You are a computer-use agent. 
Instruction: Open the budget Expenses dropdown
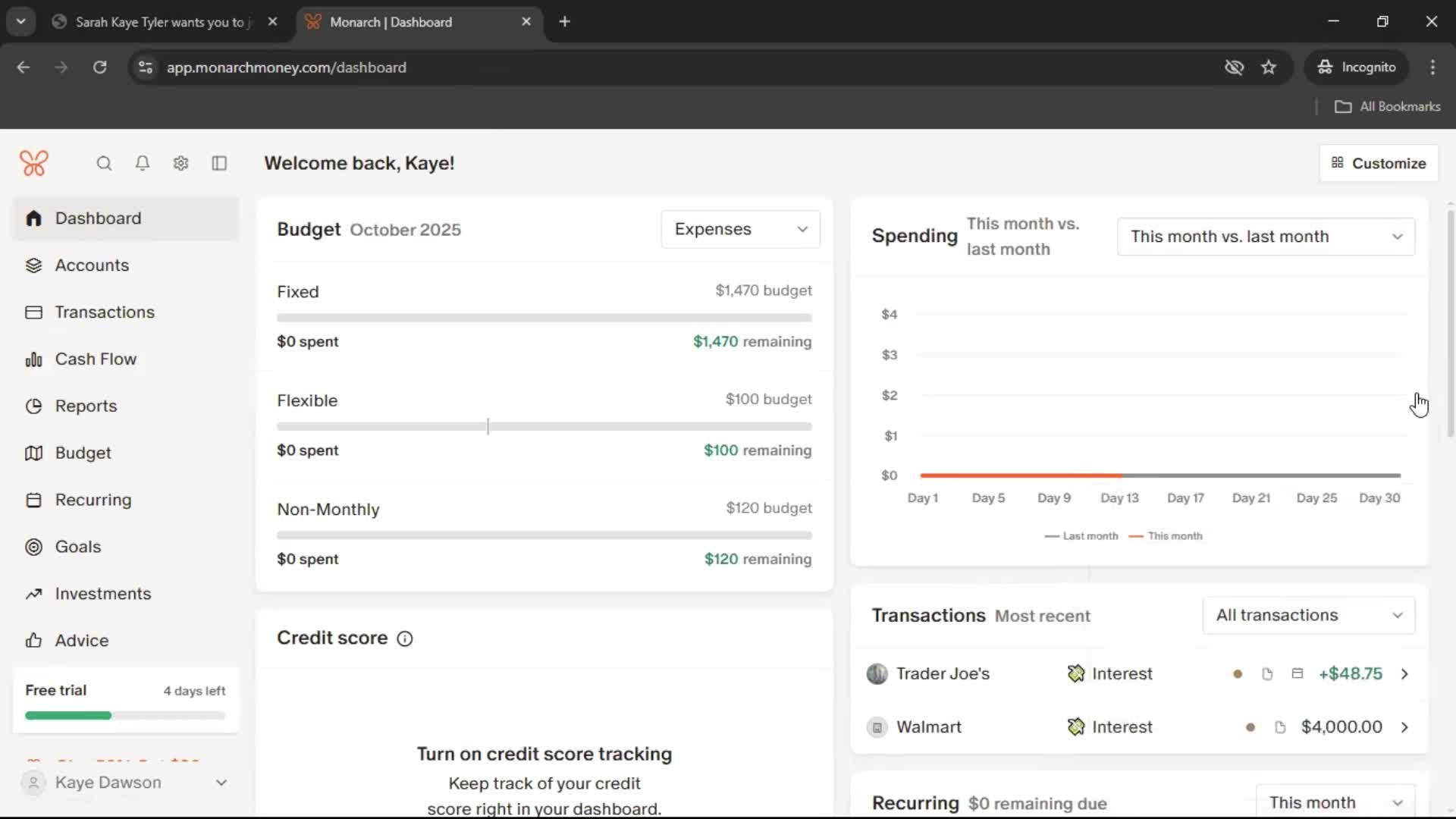[x=740, y=229]
